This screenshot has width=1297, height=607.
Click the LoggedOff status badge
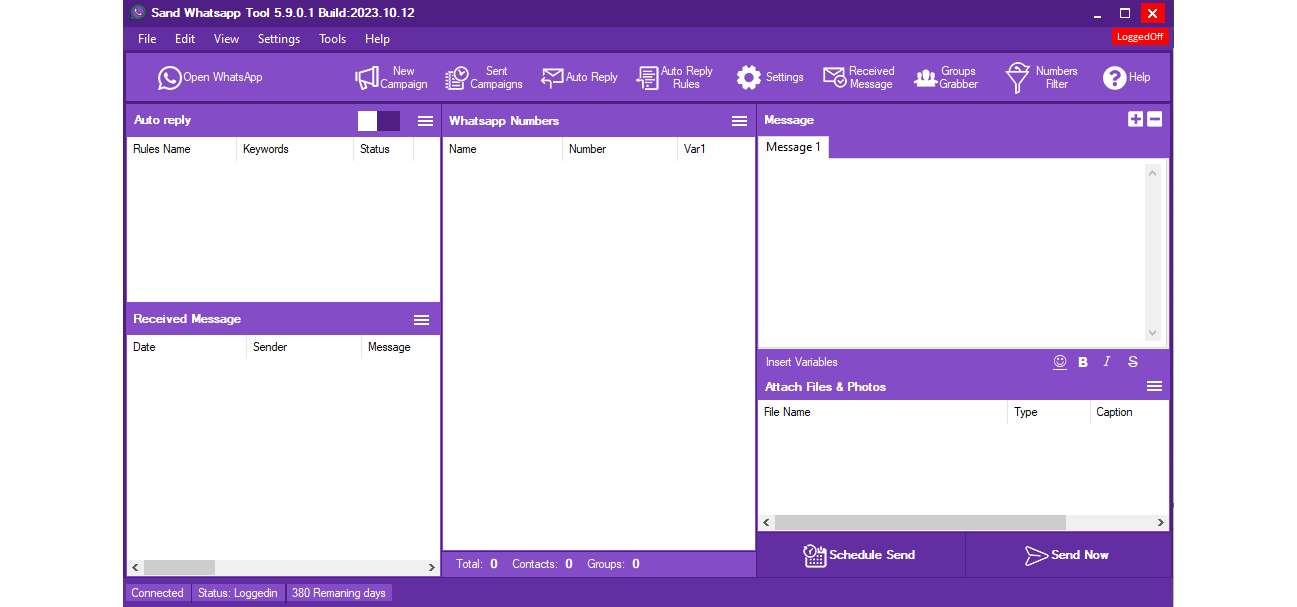1140,37
